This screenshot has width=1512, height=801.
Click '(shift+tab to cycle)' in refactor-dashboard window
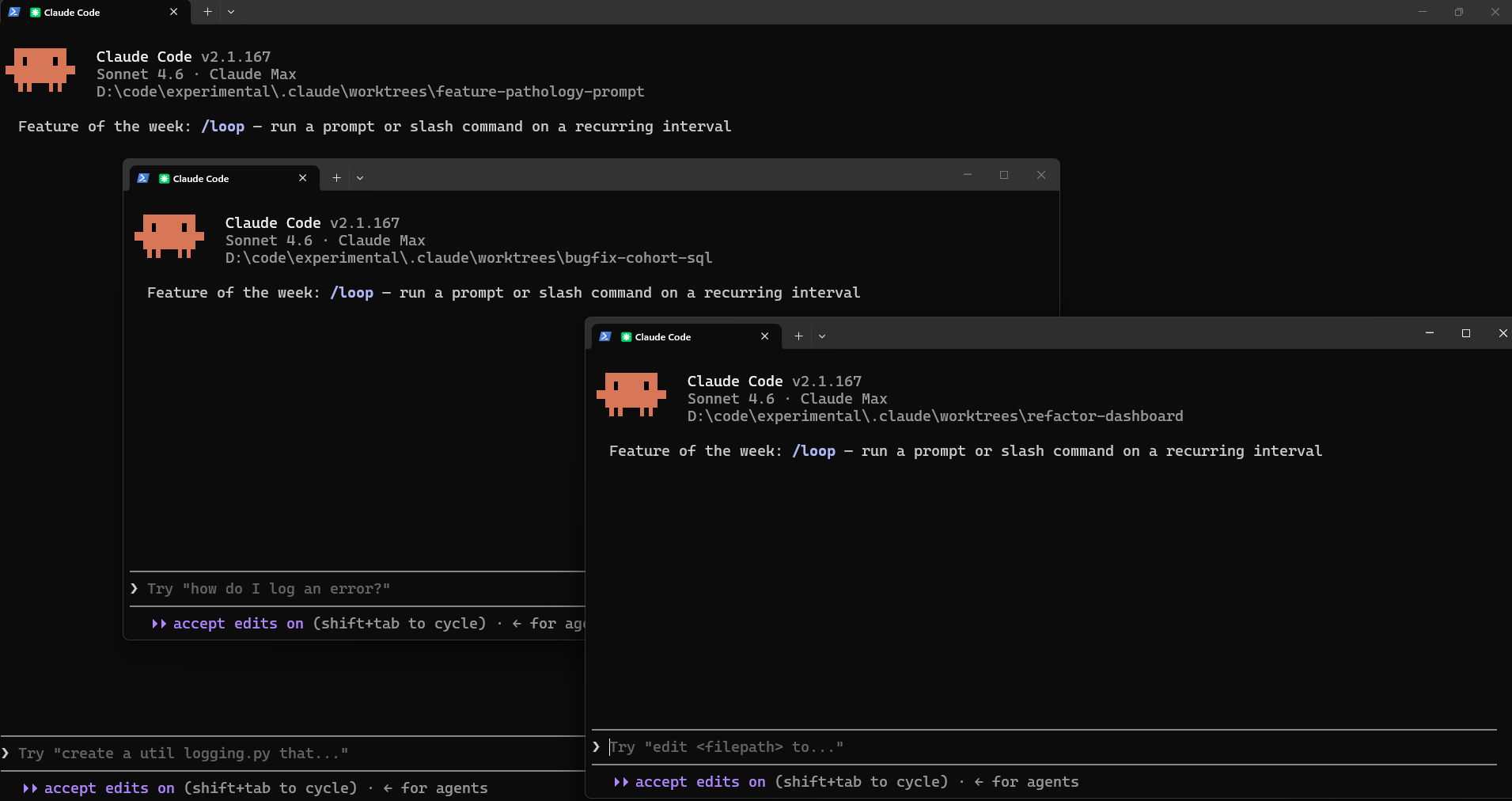862,782
